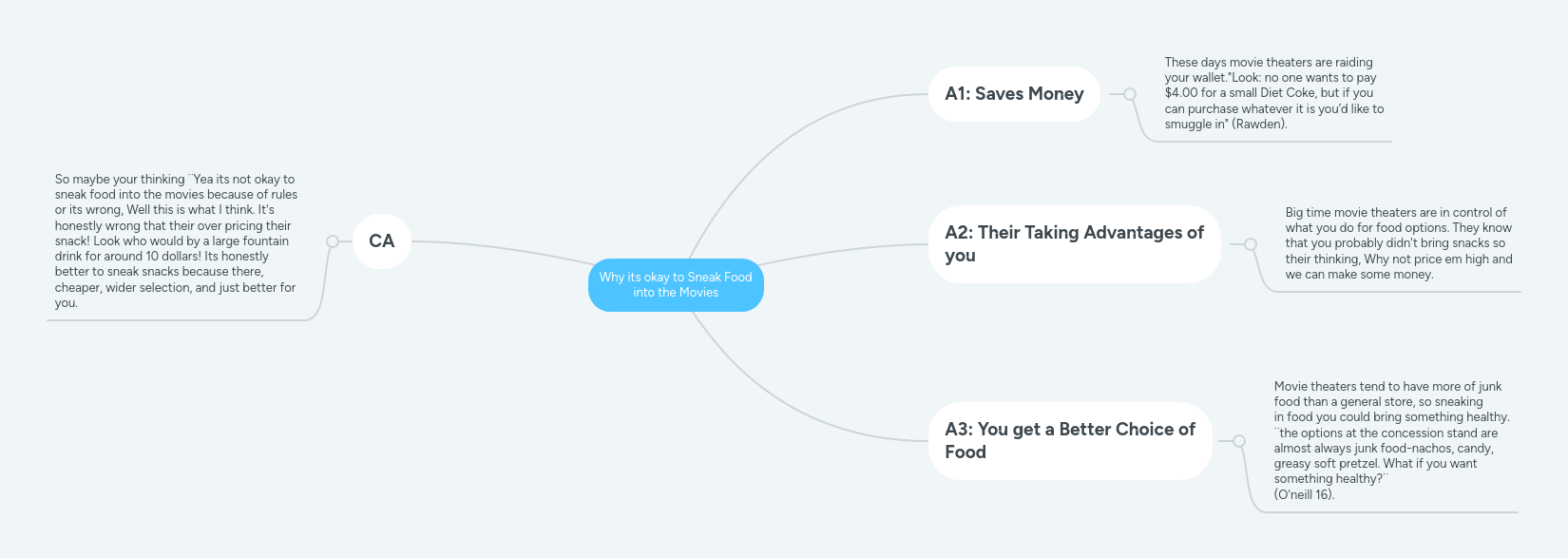
Task: Click the underline beneath the Rawden quote note
Action: coord(1273,142)
